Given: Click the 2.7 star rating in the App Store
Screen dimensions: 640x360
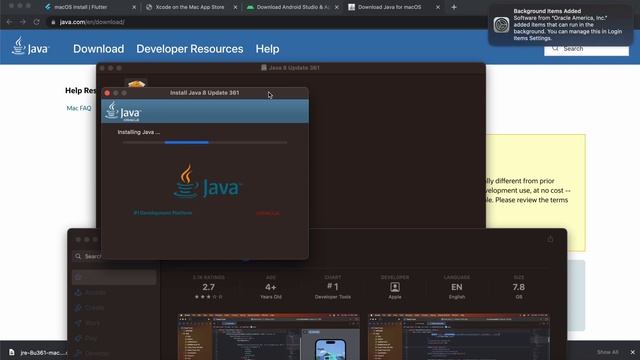Looking at the screenshot, I should (209, 287).
